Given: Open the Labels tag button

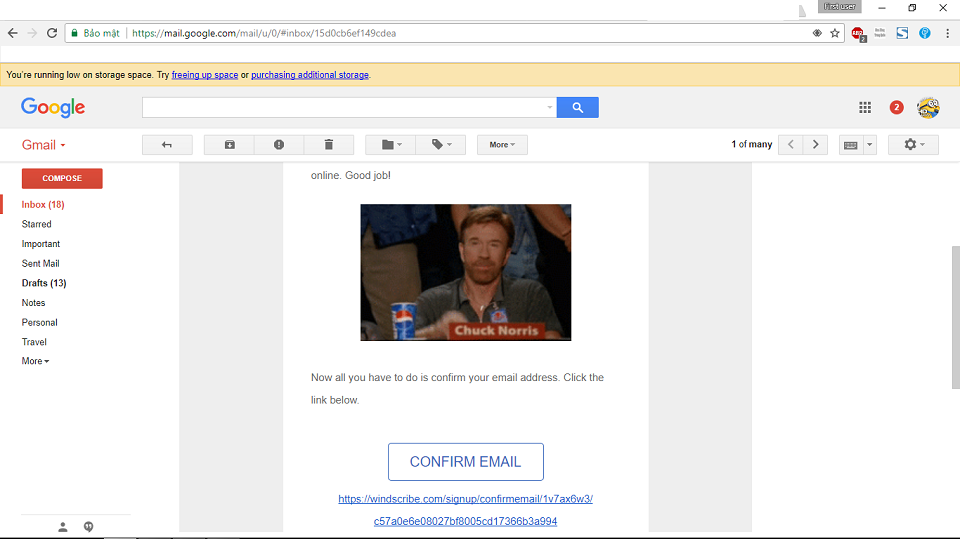Looking at the screenshot, I should [x=441, y=145].
